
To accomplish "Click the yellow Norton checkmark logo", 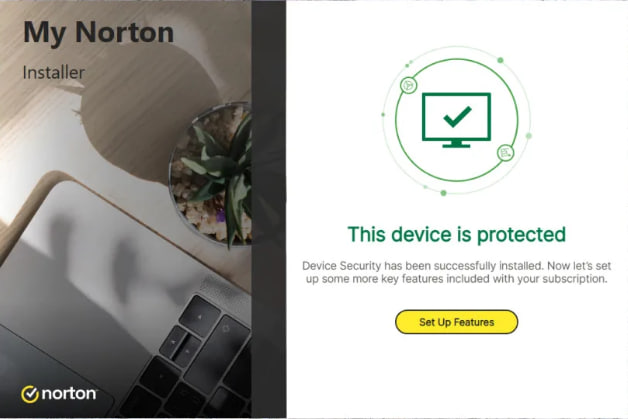I will click(30, 394).
